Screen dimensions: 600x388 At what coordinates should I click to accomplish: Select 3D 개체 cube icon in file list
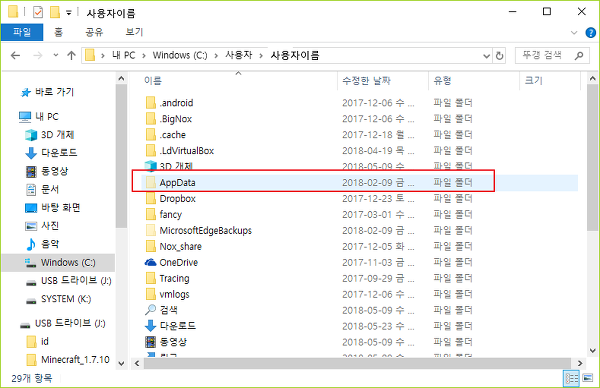point(151,166)
